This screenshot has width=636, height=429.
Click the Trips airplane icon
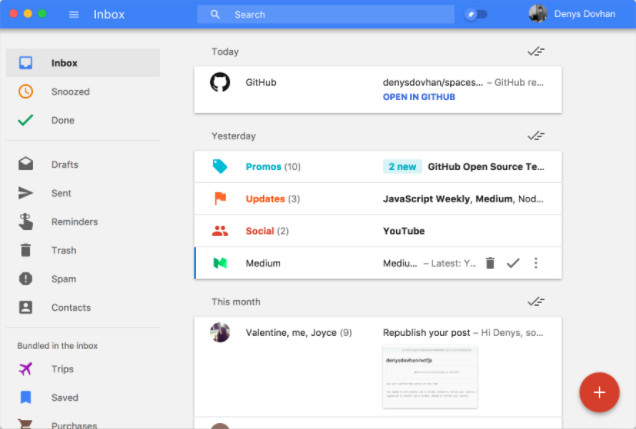tap(26, 369)
